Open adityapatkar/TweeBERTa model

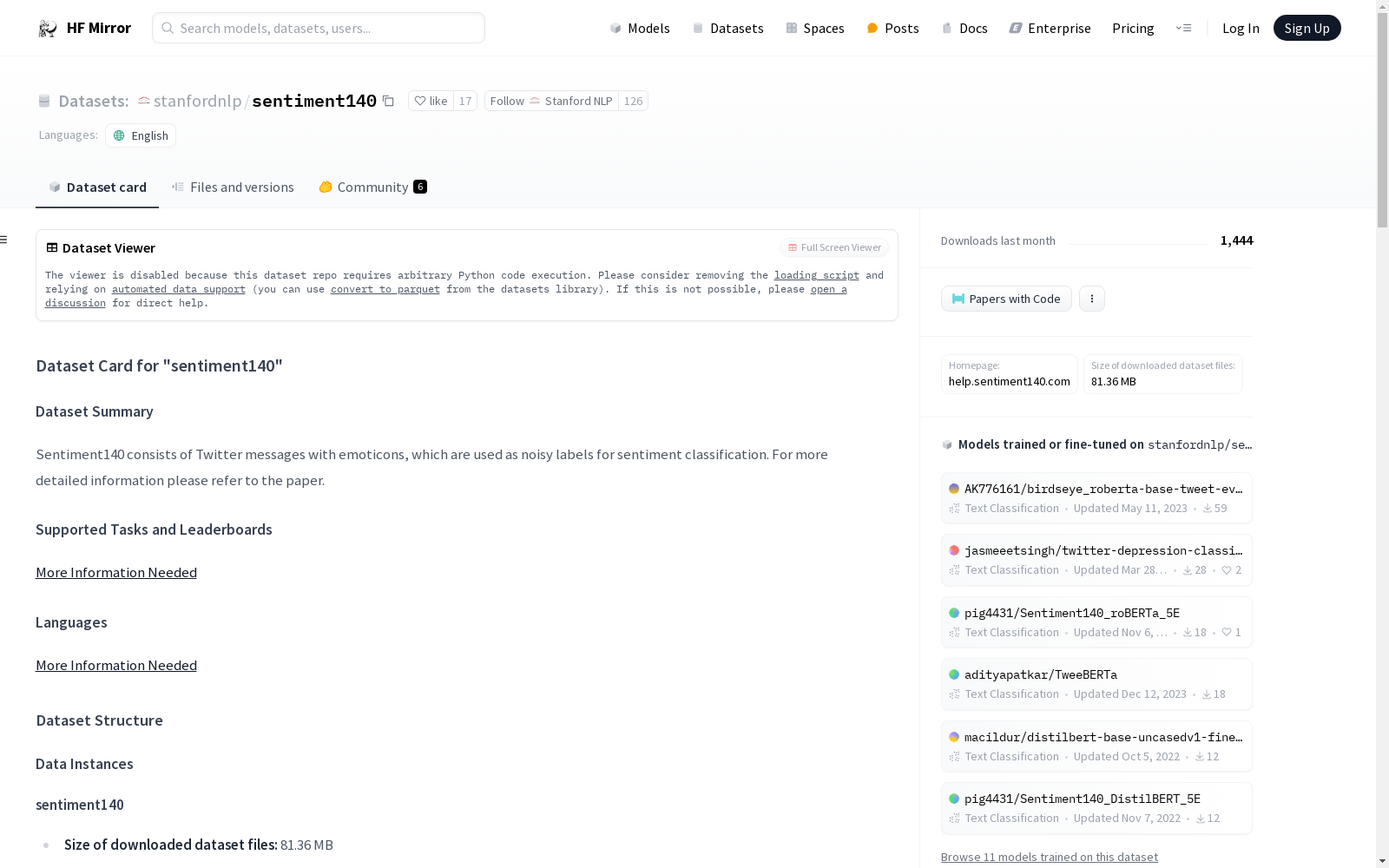click(1096, 684)
